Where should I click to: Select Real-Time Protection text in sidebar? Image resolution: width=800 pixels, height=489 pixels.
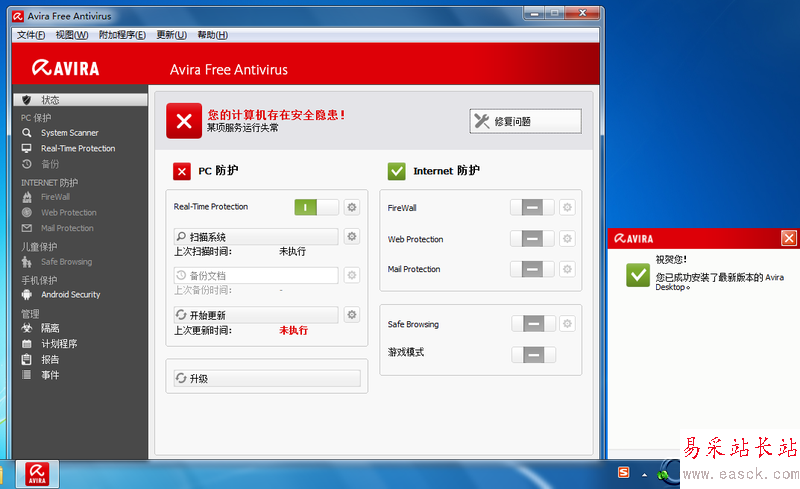(78, 149)
